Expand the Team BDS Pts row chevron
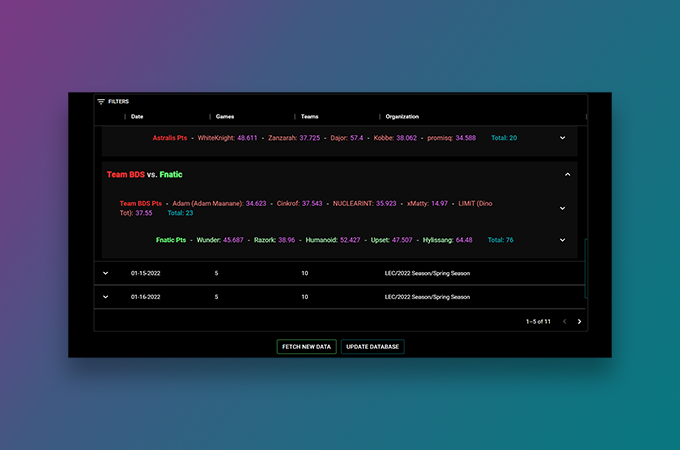 (x=562, y=208)
